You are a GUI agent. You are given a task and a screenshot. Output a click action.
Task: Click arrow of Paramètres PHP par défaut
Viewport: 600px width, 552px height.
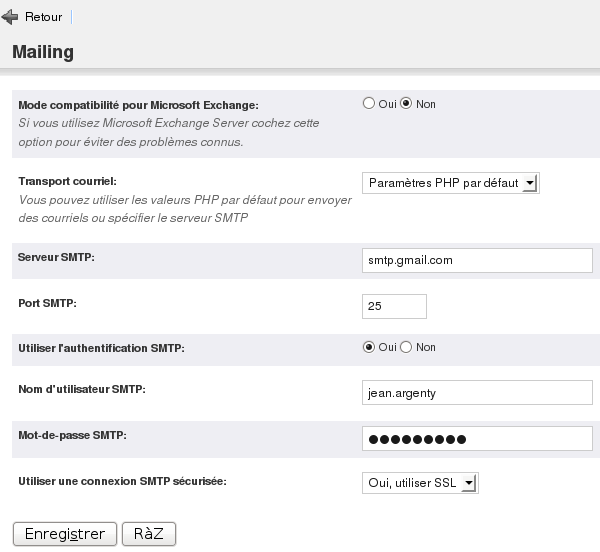tap(530, 183)
